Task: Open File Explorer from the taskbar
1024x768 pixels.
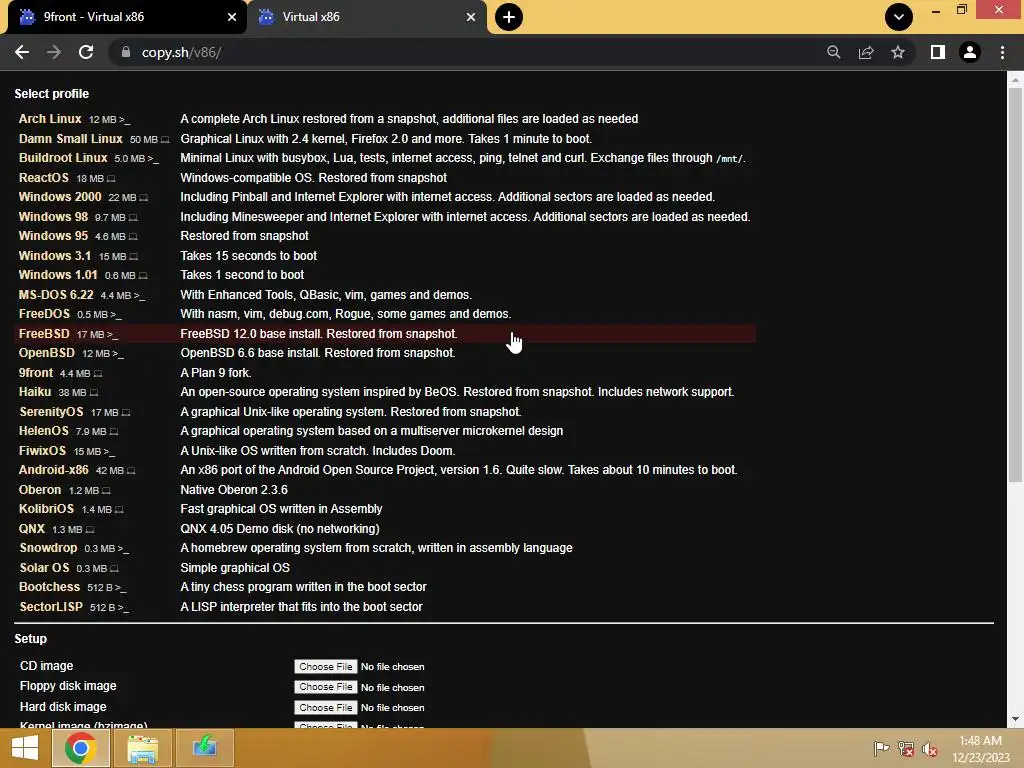Action: click(x=142, y=748)
